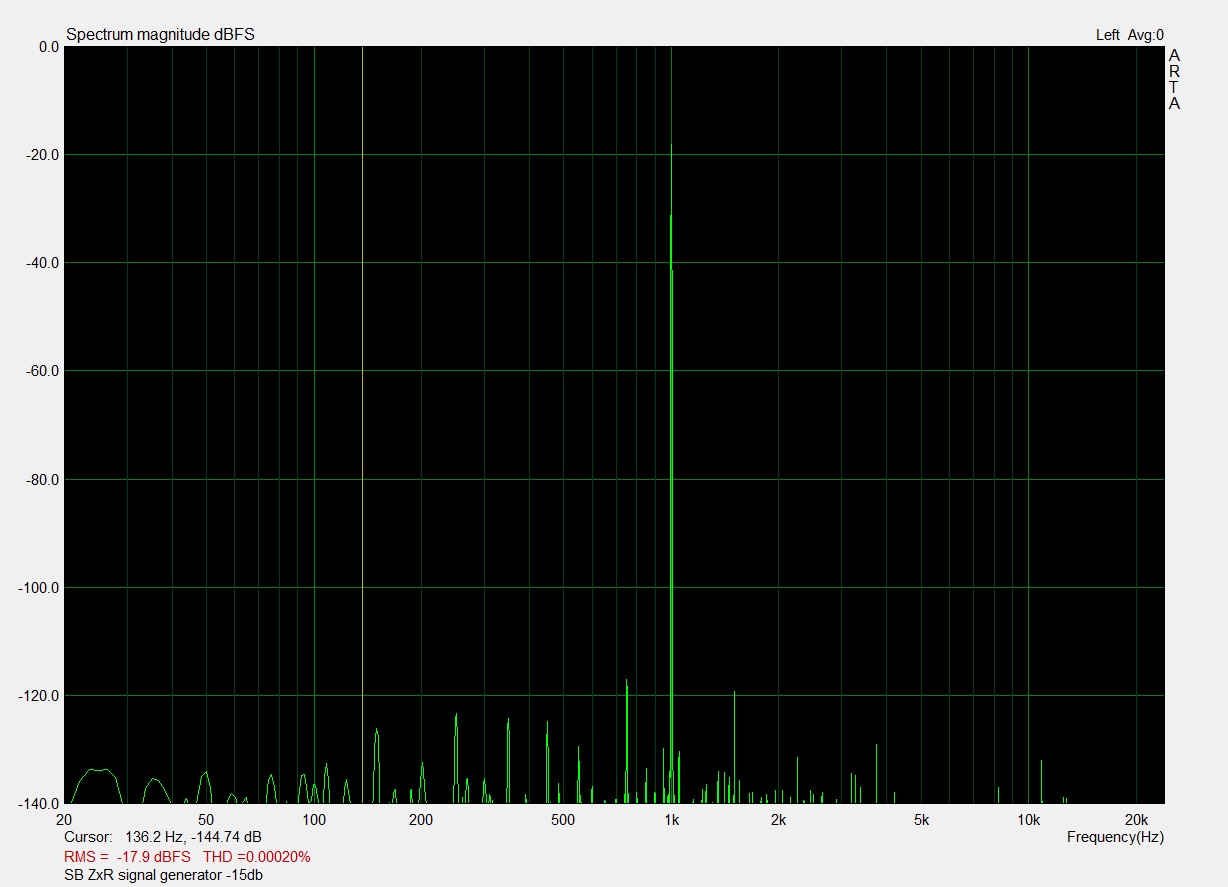
Task: Click the 100 Hz x-axis label
Action: point(314,820)
